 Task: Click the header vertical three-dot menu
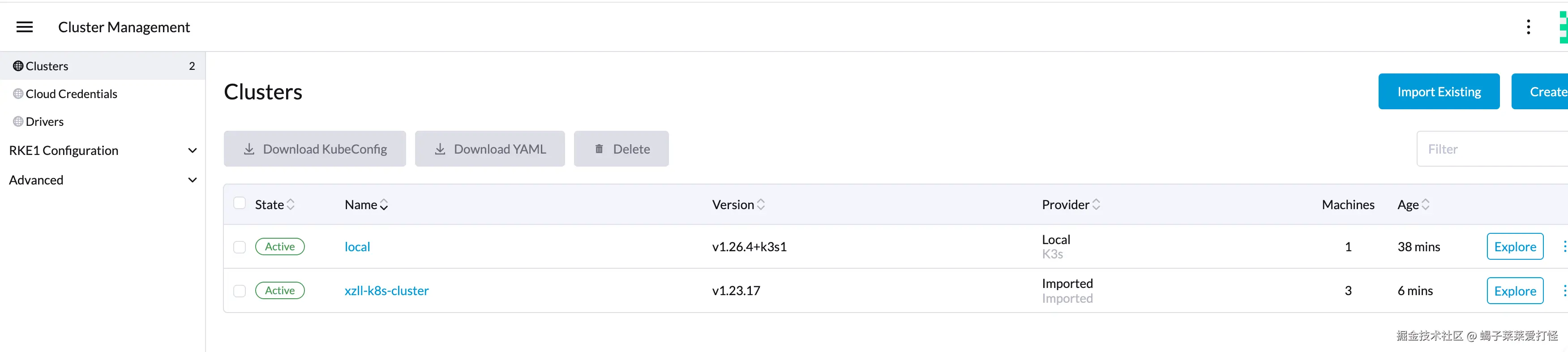click(x=1528, y=27)
